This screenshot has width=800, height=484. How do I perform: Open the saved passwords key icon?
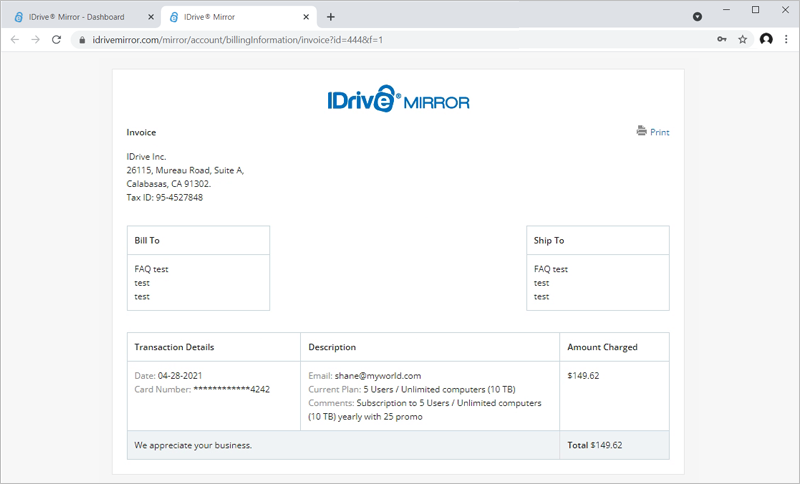coord(722,39)
